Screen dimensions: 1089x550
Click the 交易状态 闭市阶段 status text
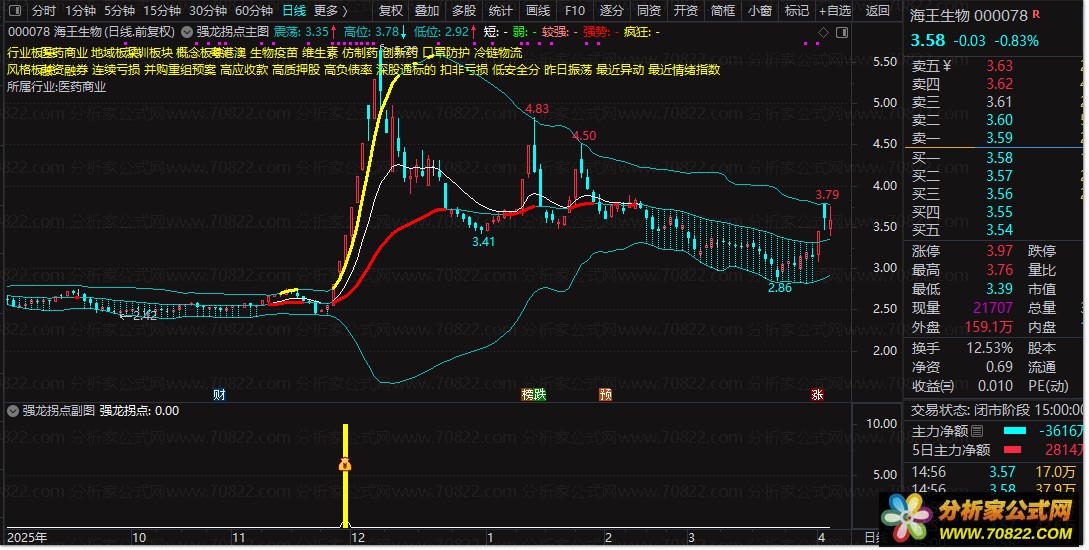point(997,411)
